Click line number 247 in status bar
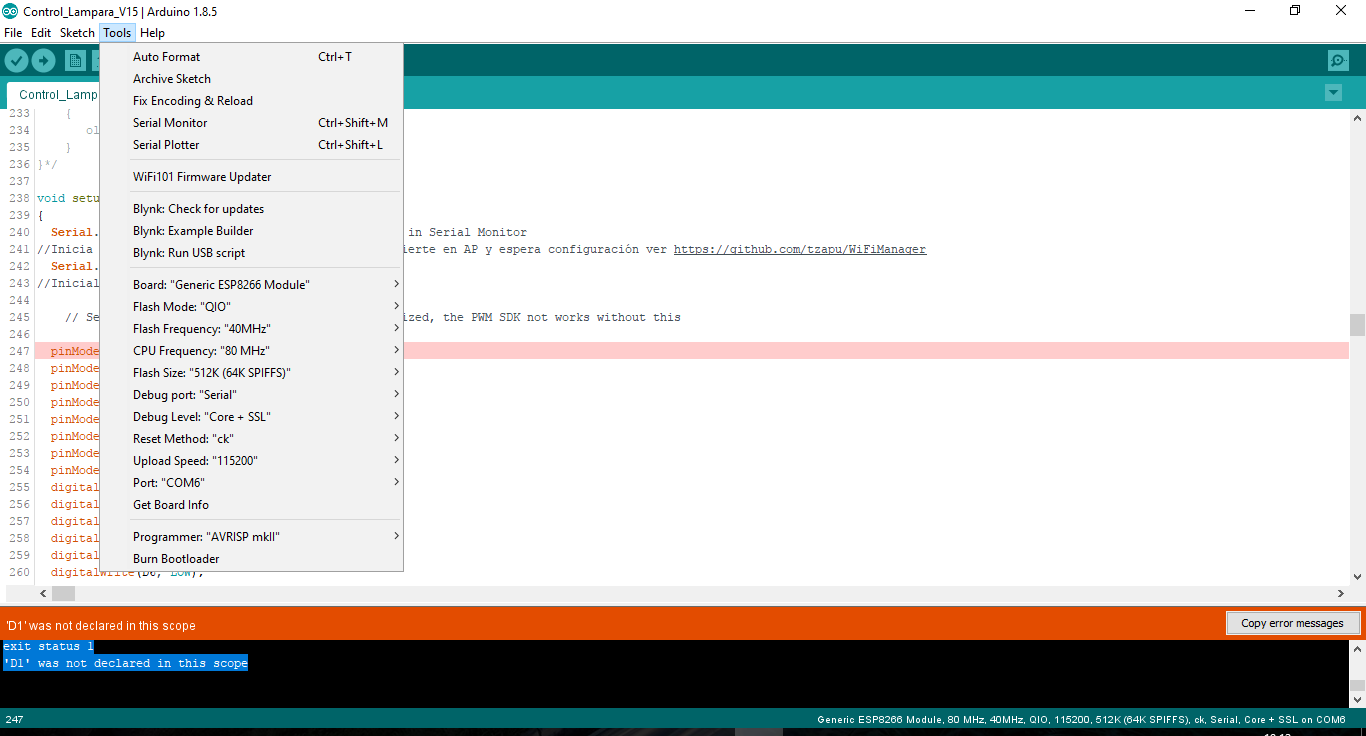The width and height of the screenshot is (1366, 736). (x=14, y=719)
